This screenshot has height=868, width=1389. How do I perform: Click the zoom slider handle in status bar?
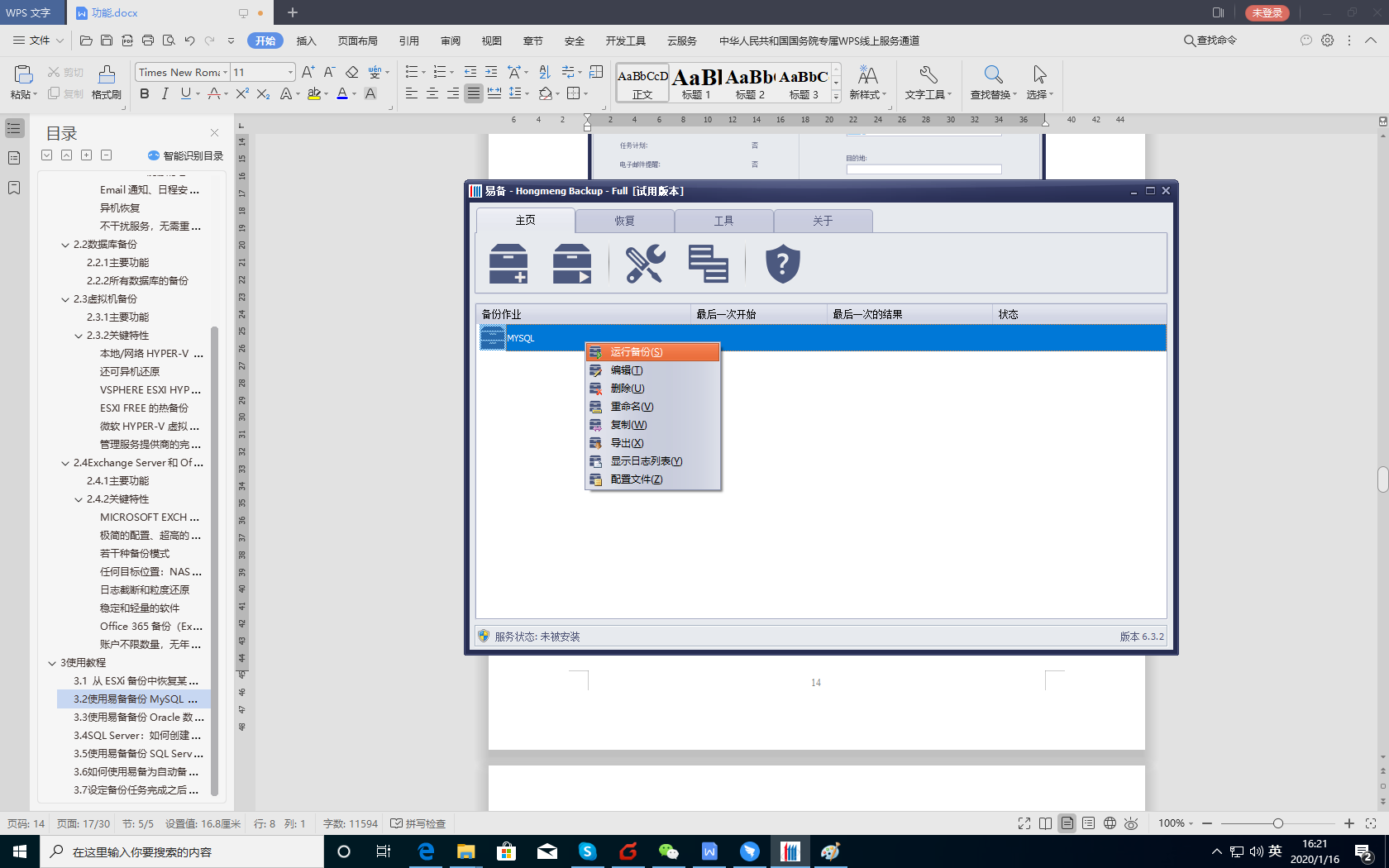[1277, 823]
